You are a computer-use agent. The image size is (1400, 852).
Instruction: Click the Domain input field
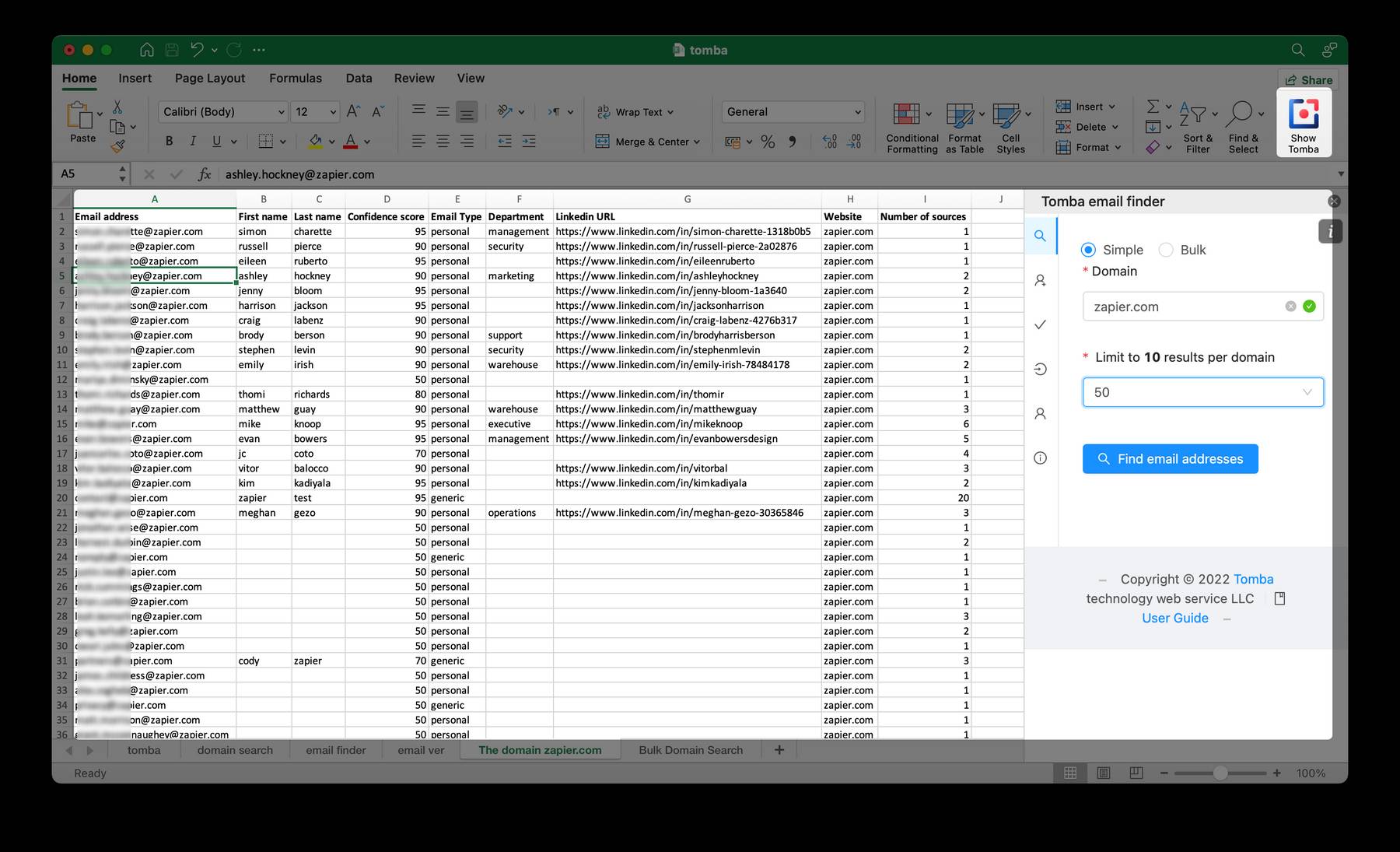[x=1202, y=307]
